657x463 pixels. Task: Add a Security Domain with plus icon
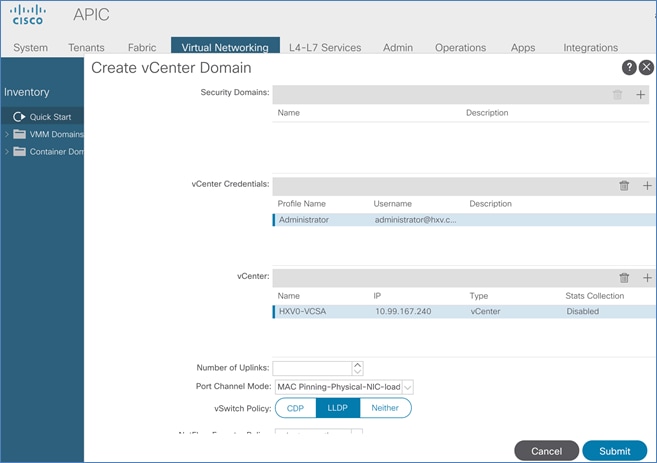coord(642,94)
